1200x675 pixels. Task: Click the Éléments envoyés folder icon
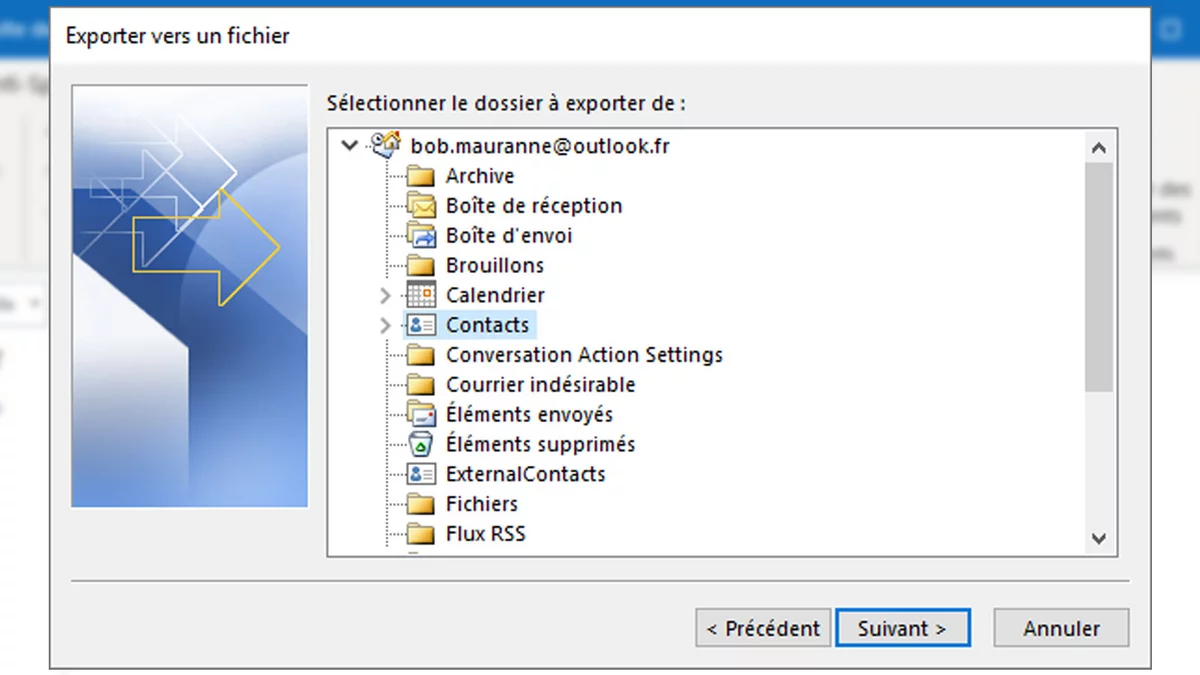click(x=421, y=414)
